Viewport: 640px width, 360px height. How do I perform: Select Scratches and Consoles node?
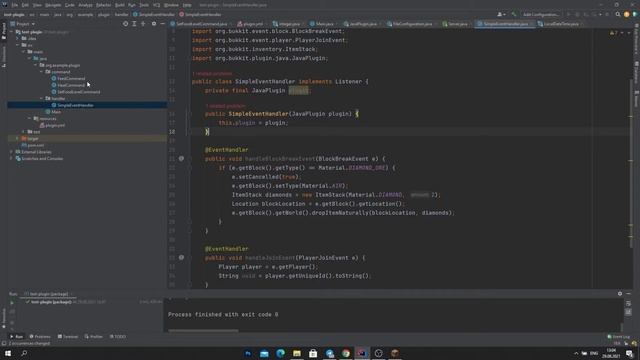point(39,158)
